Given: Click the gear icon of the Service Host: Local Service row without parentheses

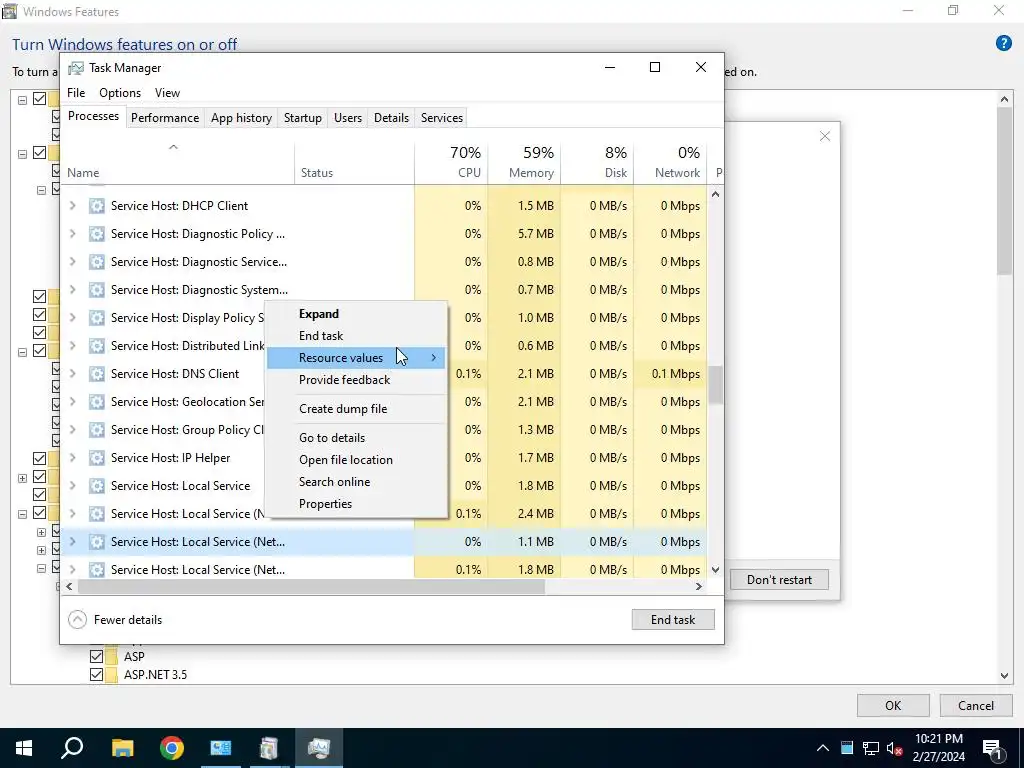Looking at the screenshot, I should [97, 486].
